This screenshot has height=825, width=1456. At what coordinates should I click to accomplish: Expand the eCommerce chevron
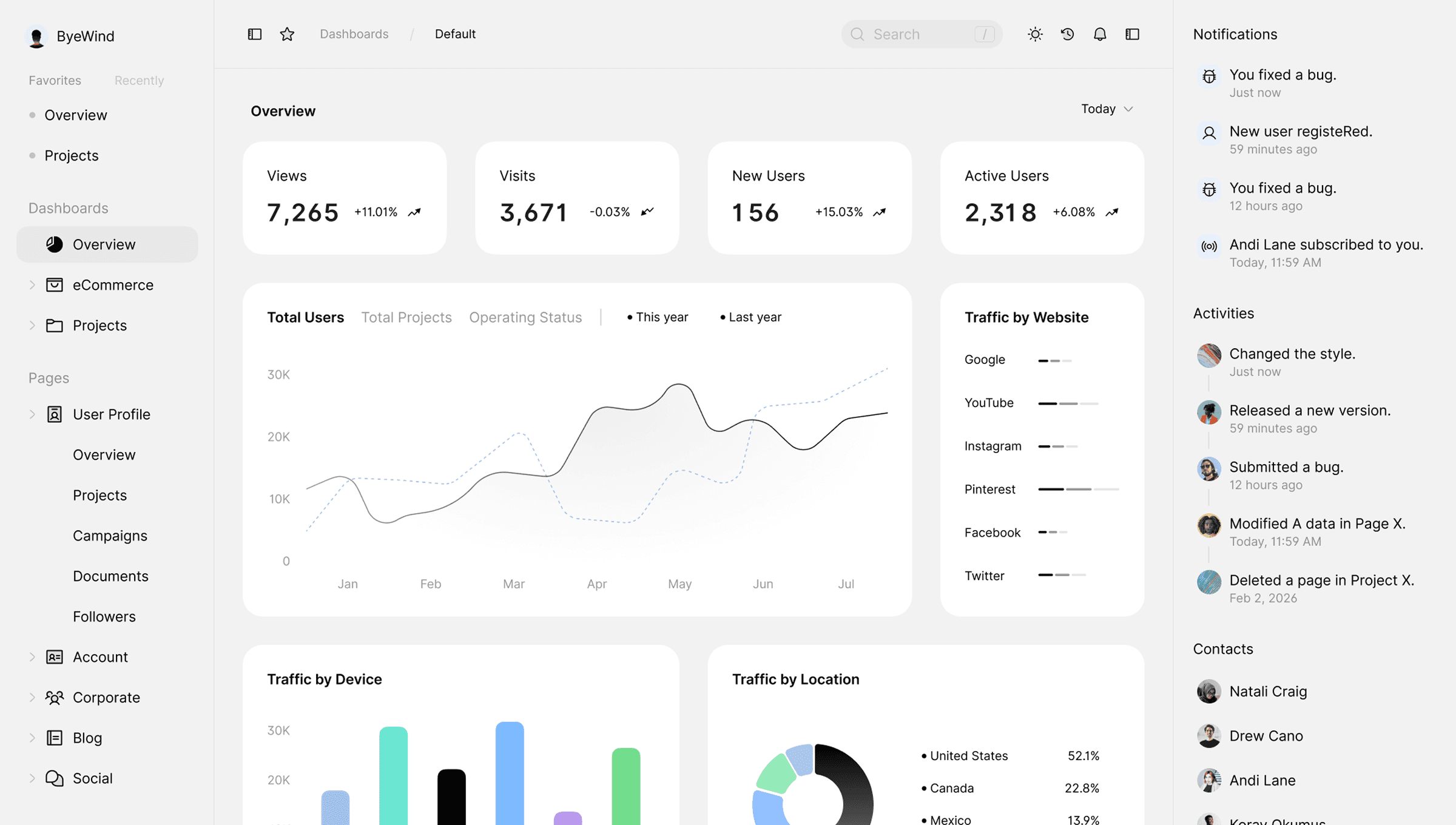[x=32, y=285]
